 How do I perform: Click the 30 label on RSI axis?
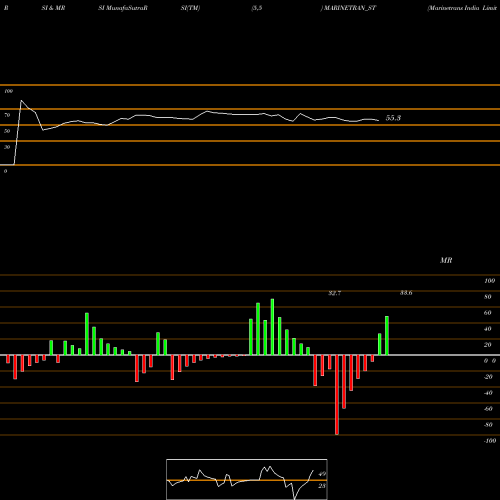(7, 147)
